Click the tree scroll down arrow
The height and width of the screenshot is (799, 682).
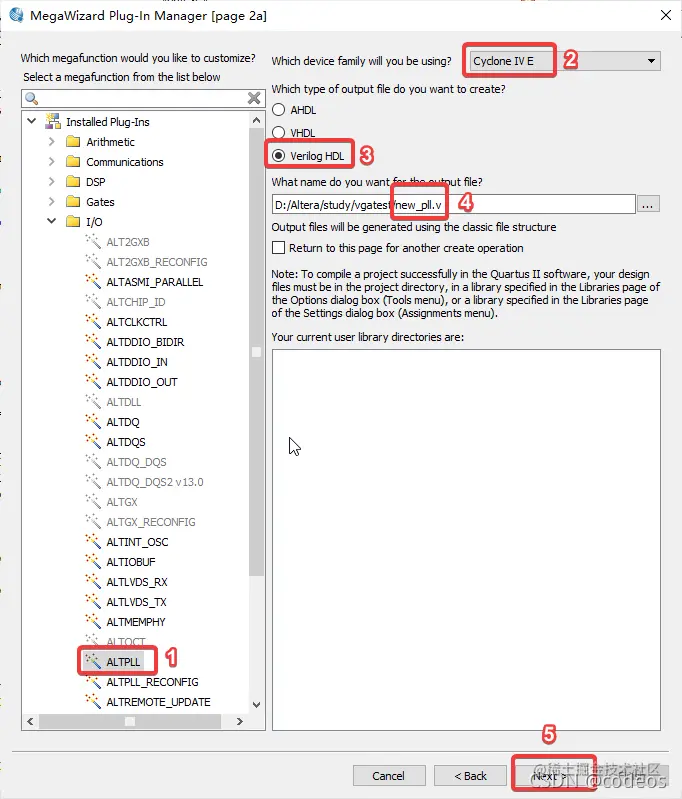(x=256, y=705)
